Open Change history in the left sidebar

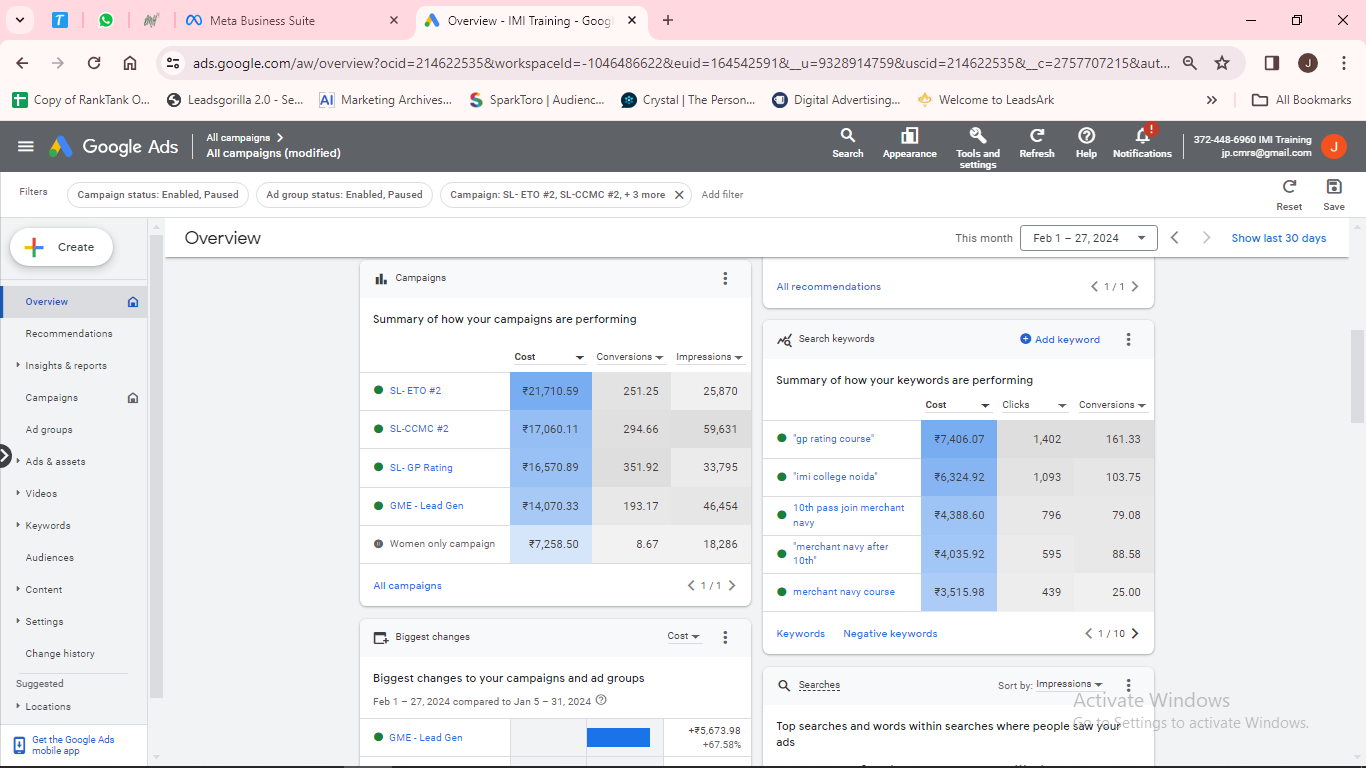click(x=60, y=654)
